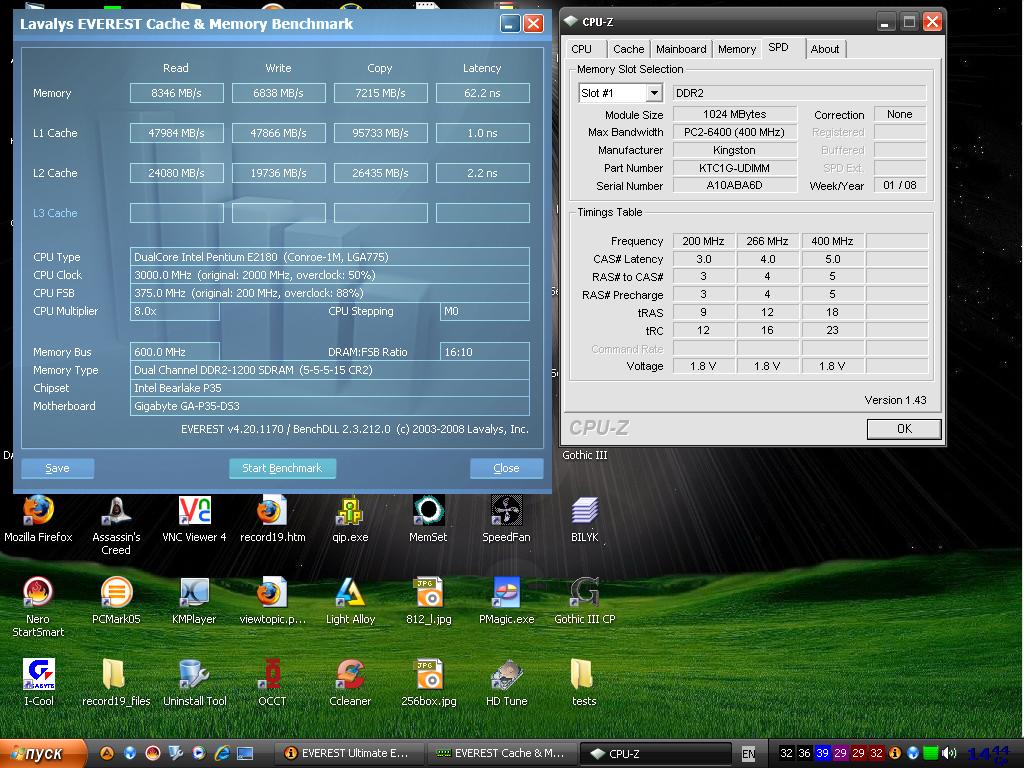Click Max Bandwidth PC2-6400 (400 MHz) field
The height and width of the screenshot is (768, 1024).
pyautogui.click(x=734, y=132)
